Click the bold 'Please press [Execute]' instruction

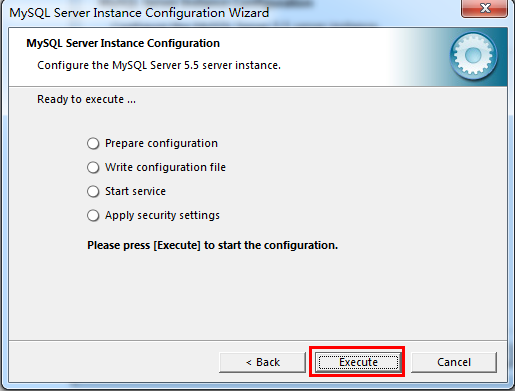coord(212,245)
